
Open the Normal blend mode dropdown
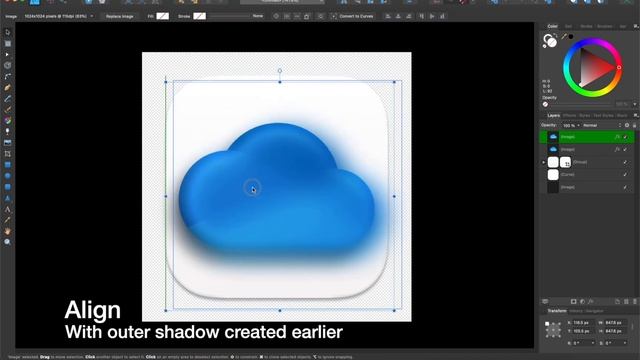click(x=602, y=125)
